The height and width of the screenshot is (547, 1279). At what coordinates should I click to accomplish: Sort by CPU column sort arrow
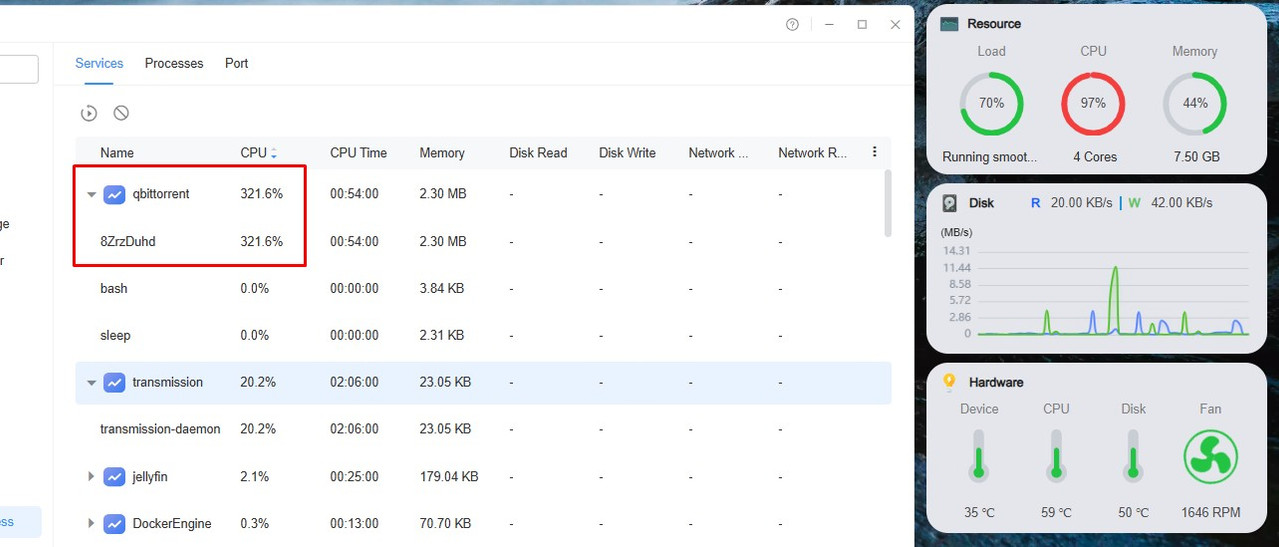(x=274, y=153)
